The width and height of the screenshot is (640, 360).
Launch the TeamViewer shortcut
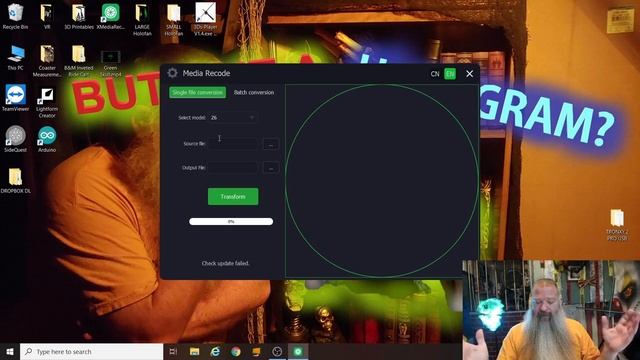pos(16,98)
